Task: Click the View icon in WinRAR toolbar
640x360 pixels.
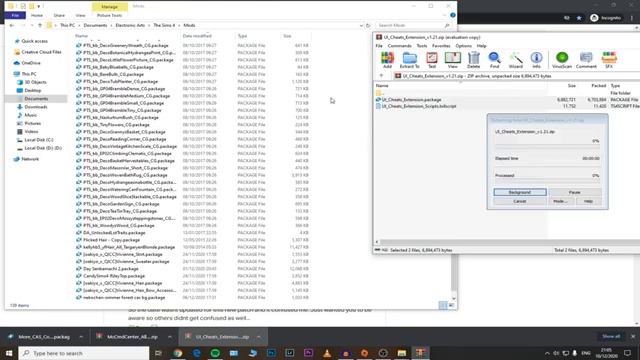Action: (x=453, y=60)
